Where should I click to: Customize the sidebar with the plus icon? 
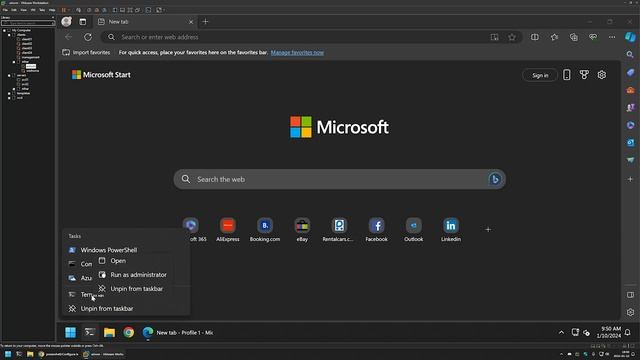coord(630,179)
